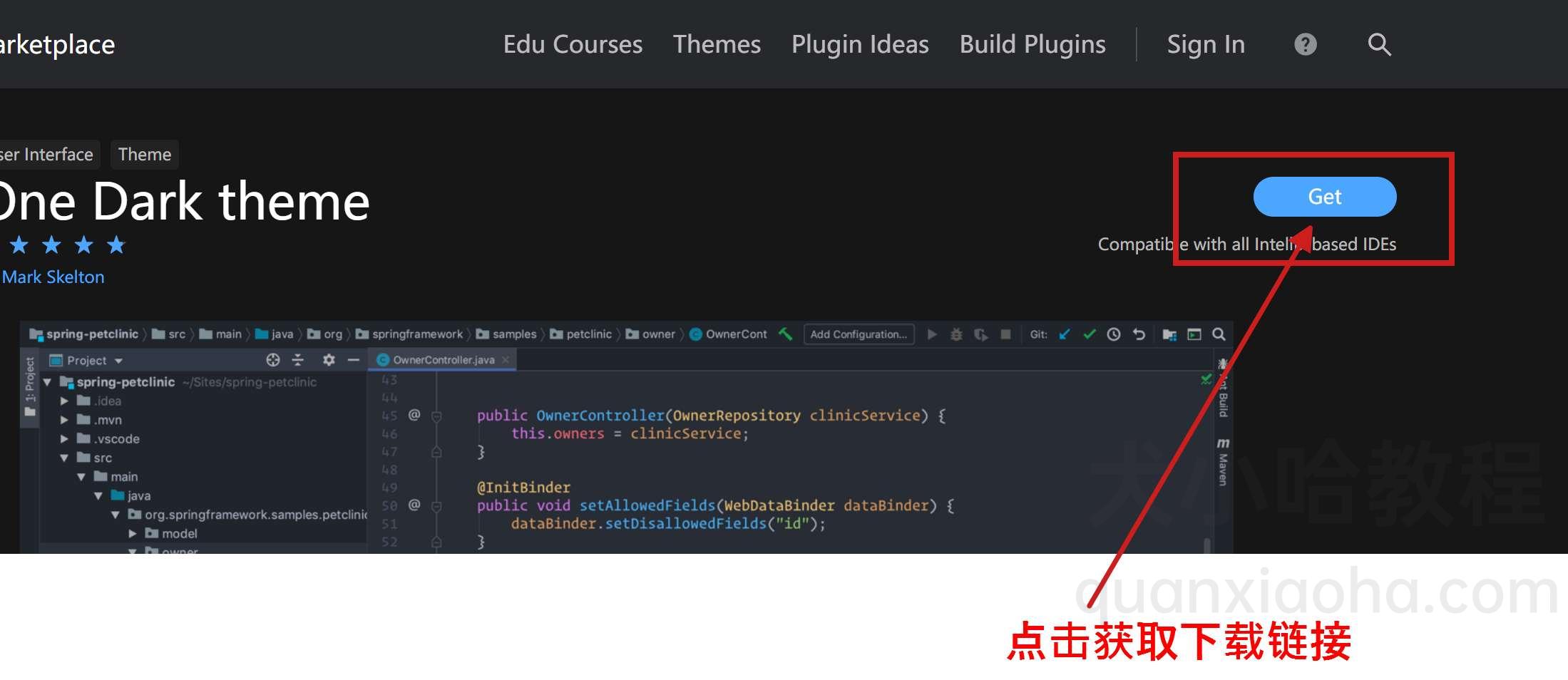The width and height of the screenshot is (1568, 680).
Task: Click the blue Get button
Action: pos(1325,197)
